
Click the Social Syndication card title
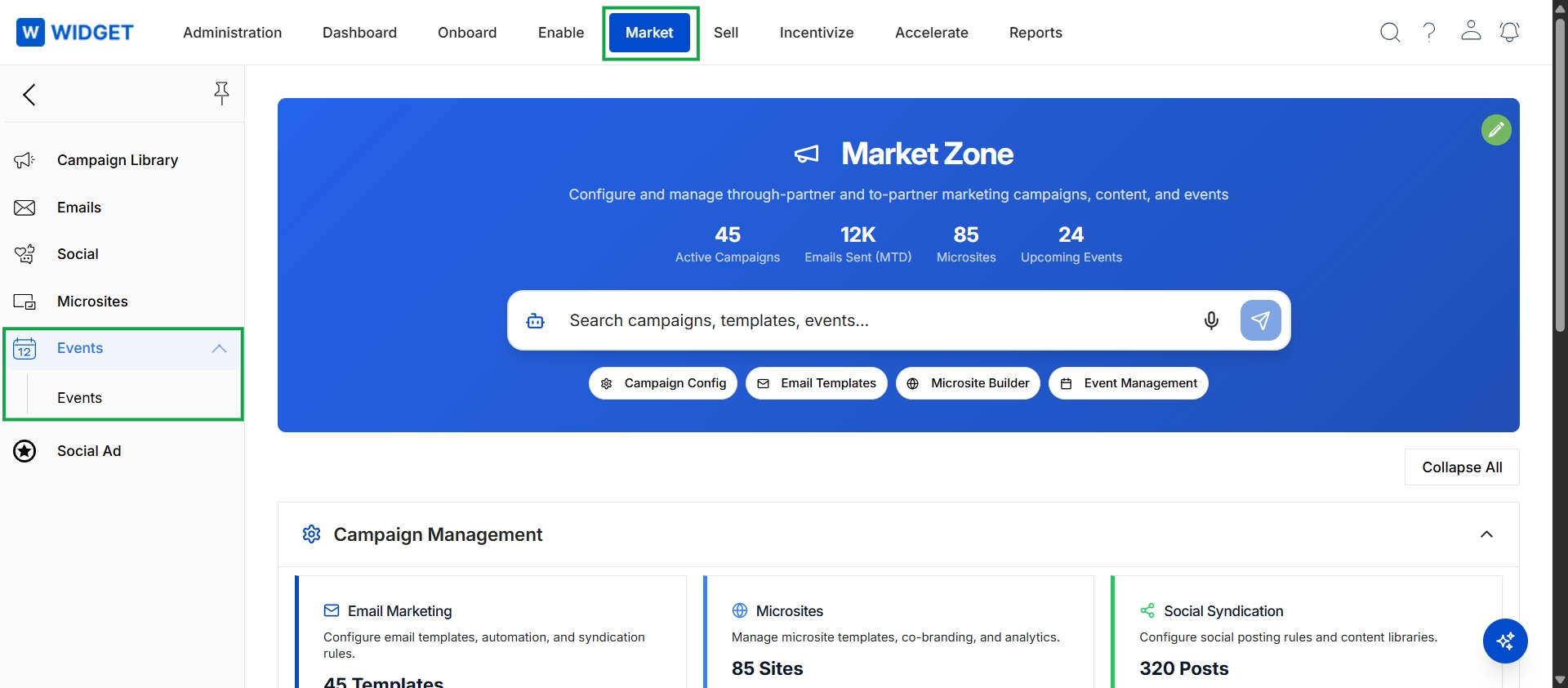click(x=1223, y=611)
